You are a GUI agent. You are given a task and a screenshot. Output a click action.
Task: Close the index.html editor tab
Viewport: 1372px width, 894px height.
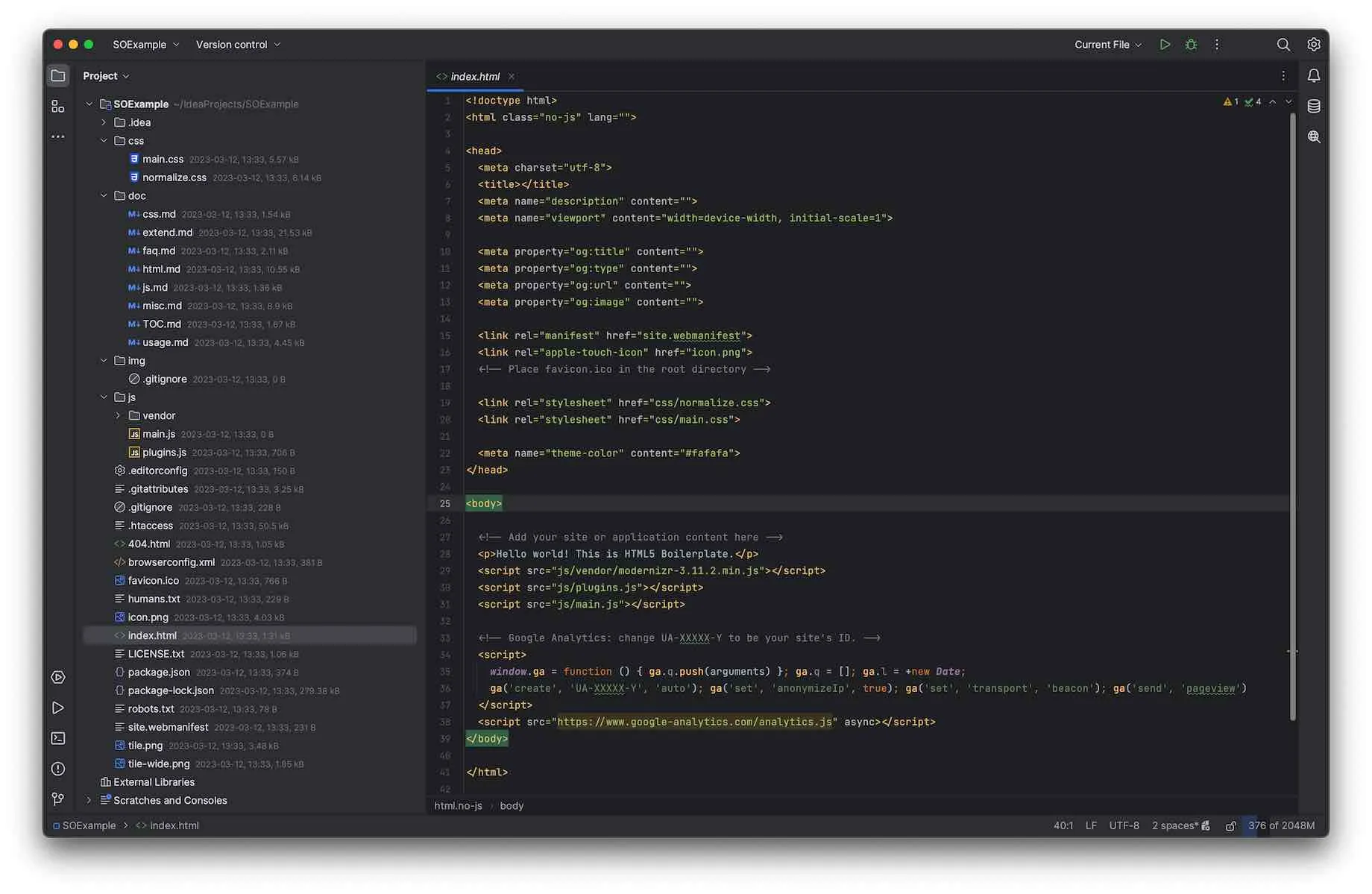tap(512, 77)
